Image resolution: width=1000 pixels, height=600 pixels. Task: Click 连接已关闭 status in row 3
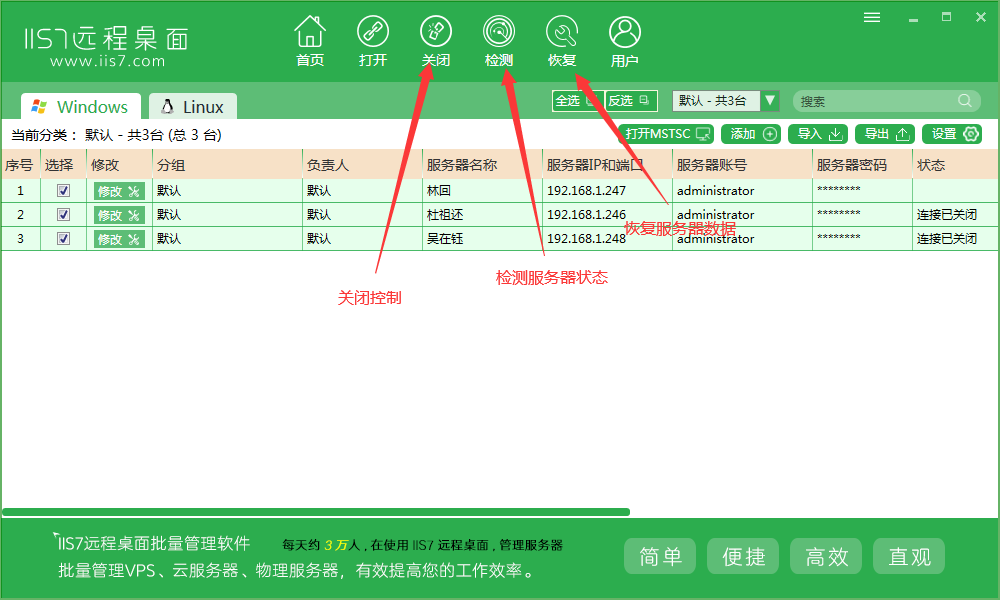point(946,238)
